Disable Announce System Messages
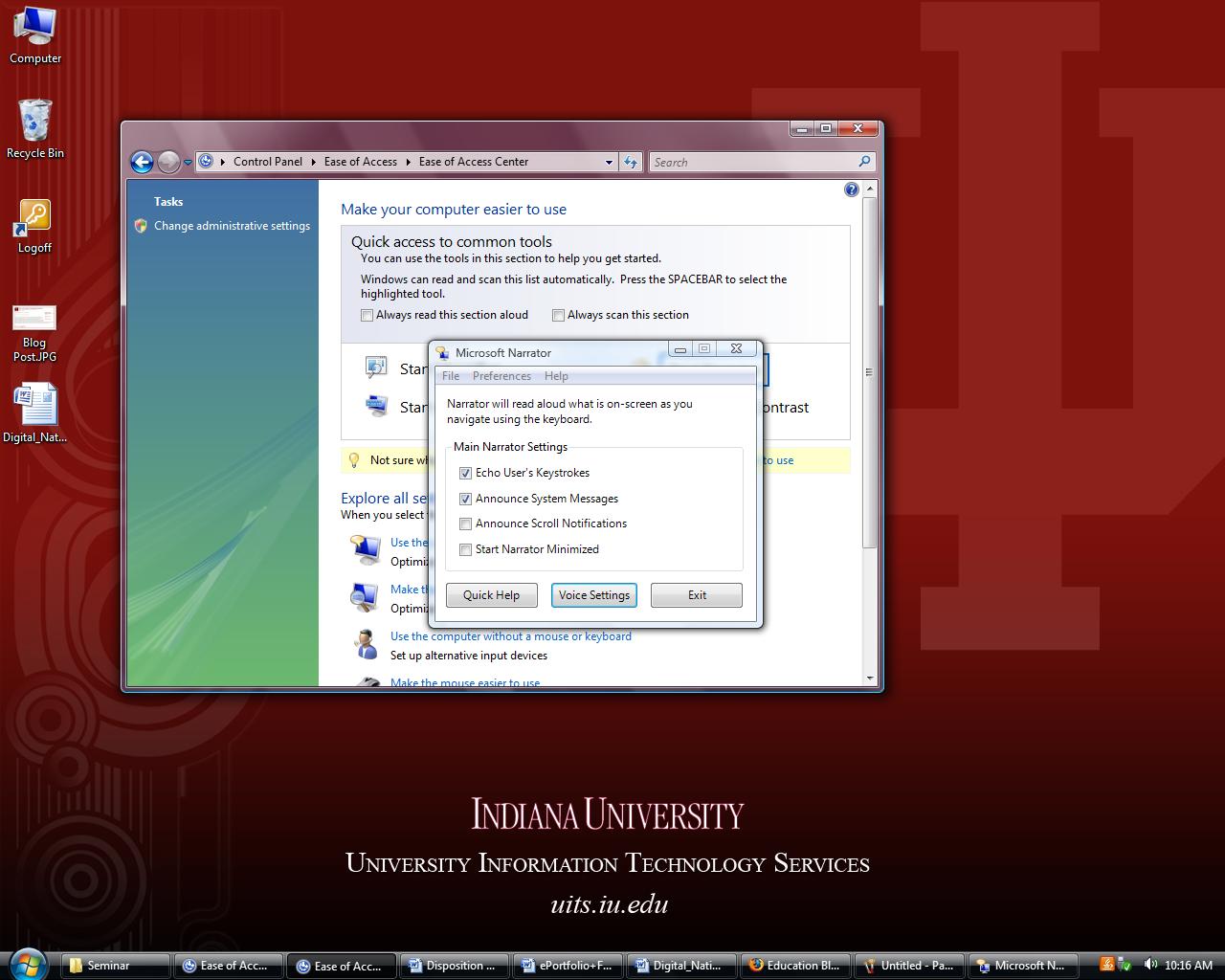The image size is (1225, 980). (465, 499)
